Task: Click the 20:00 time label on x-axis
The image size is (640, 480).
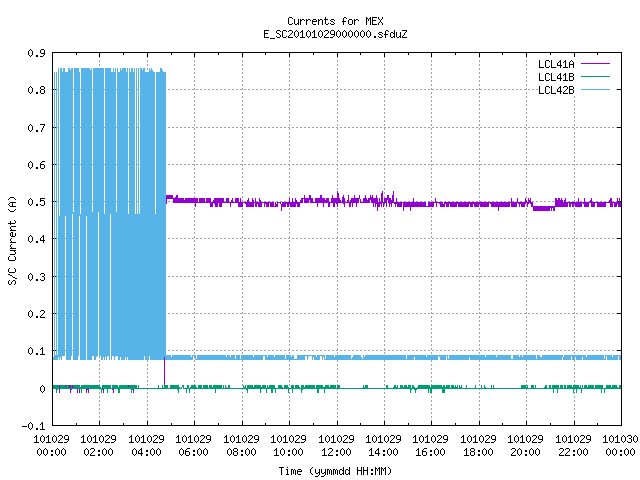Action: click(525, 452)
